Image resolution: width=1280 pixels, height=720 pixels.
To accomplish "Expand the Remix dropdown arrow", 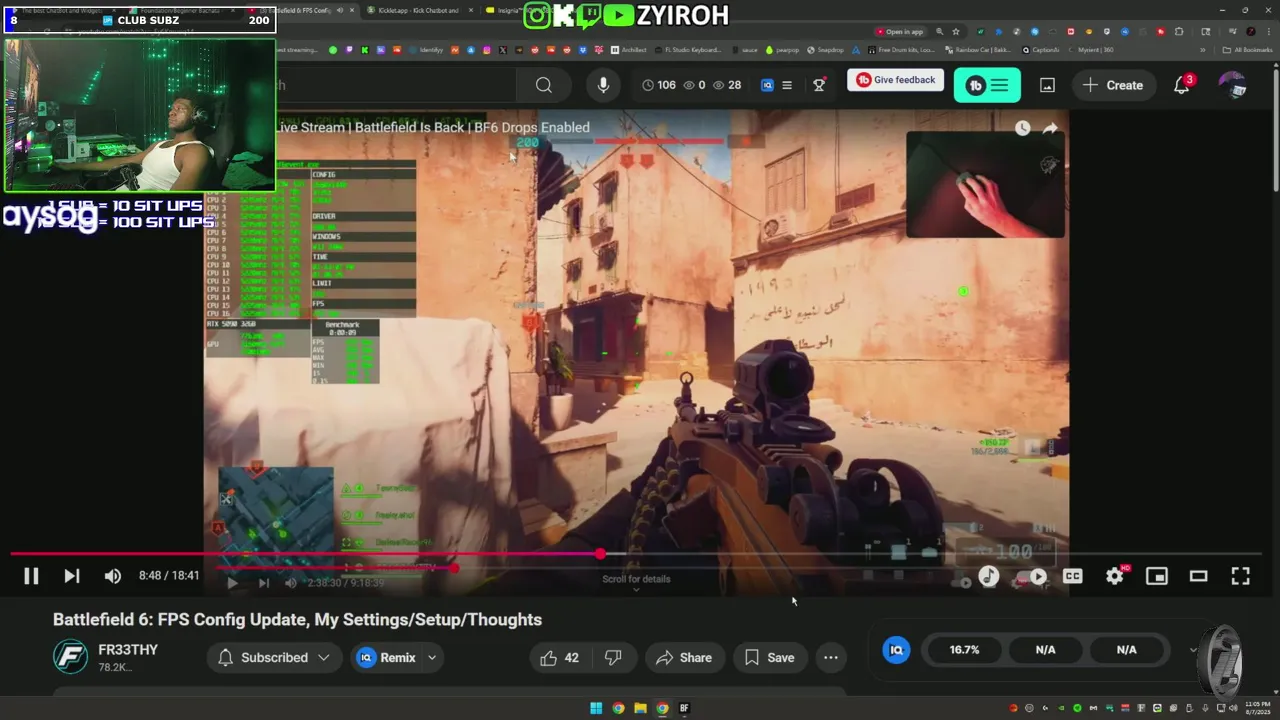I will point(432,658).
